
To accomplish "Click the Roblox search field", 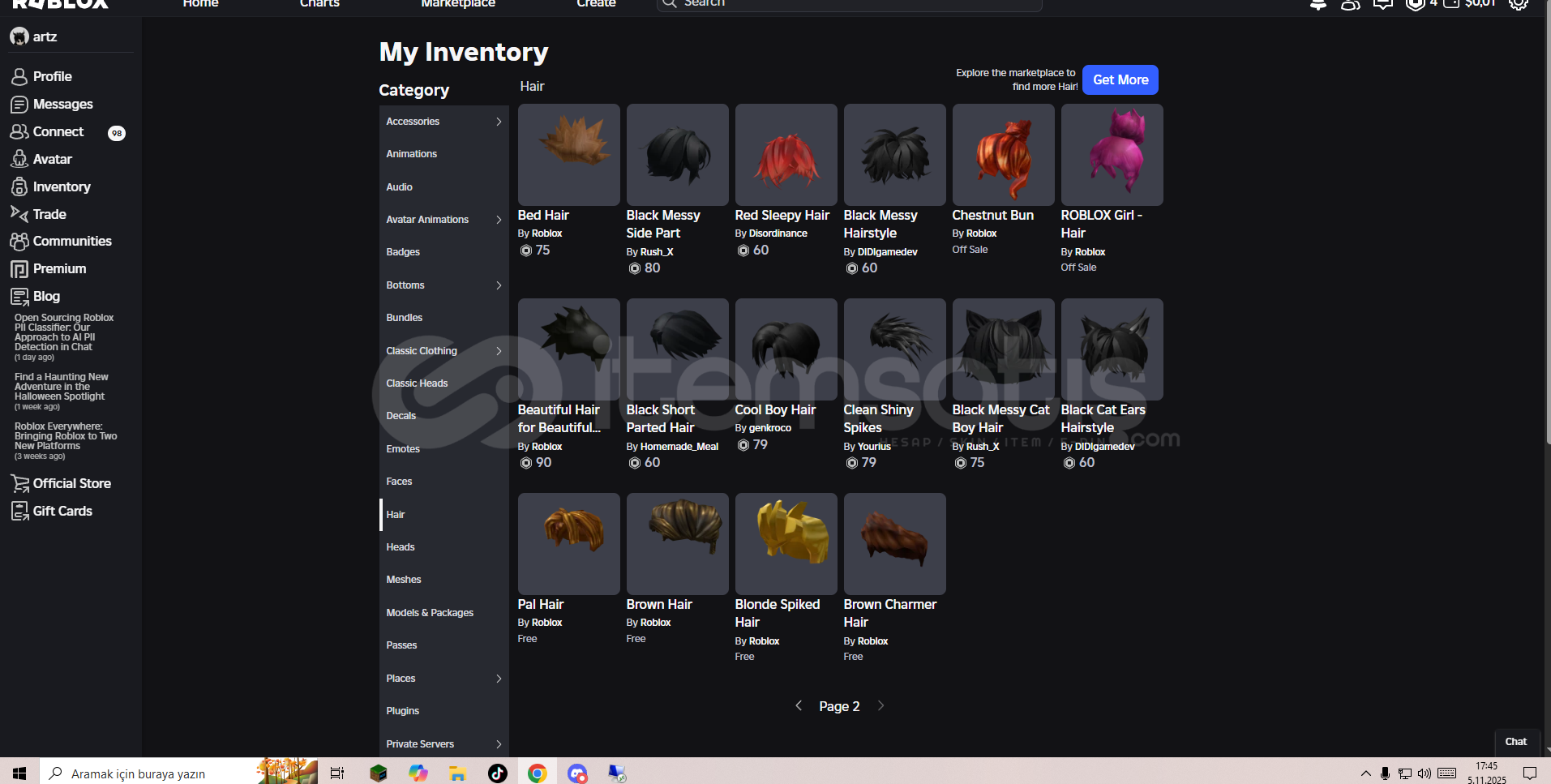I will [849, 4].
